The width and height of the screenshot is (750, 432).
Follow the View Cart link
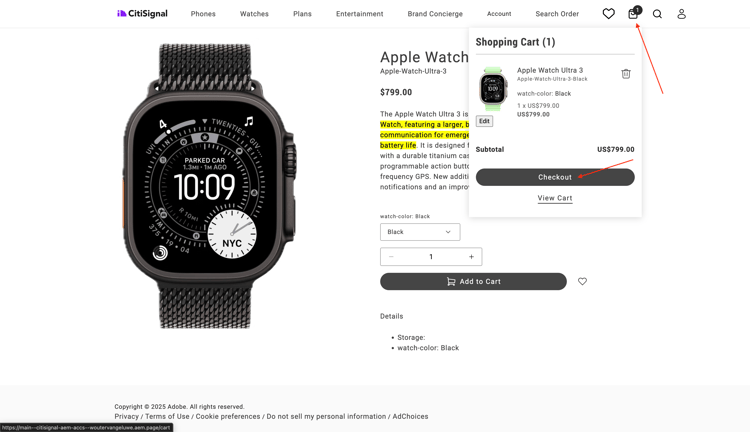click(x=555, y=198)
